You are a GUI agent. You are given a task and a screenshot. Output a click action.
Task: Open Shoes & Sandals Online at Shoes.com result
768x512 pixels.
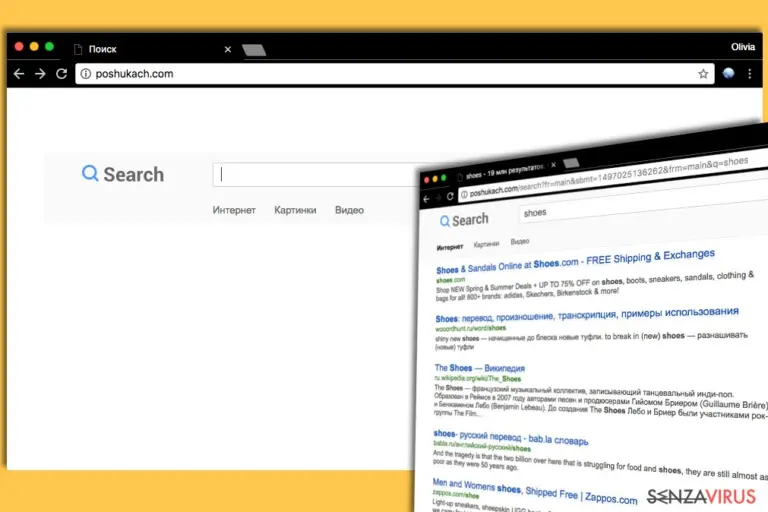coord(575,262)
